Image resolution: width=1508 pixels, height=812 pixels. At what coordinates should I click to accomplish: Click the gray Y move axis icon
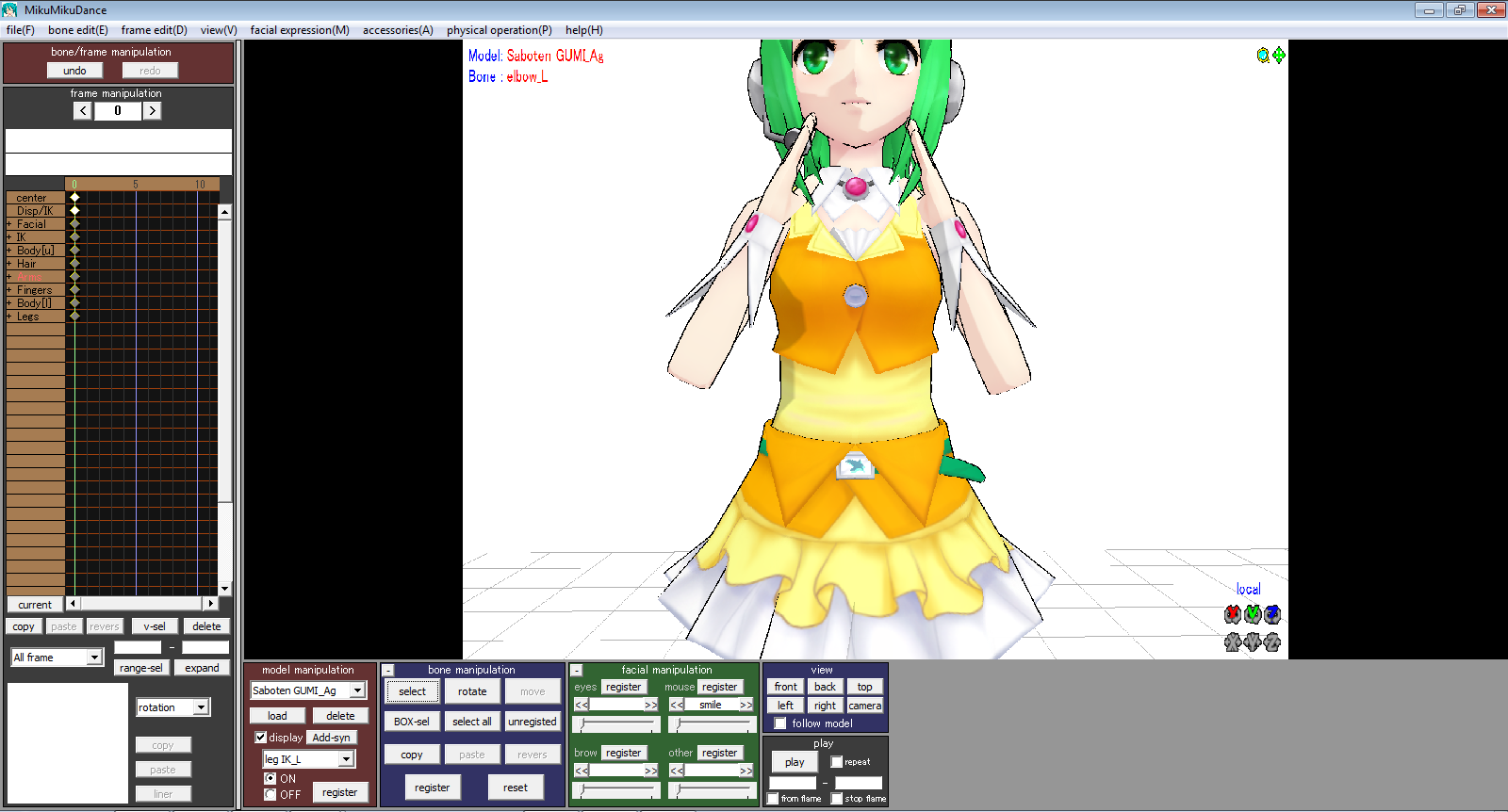pyautogui.click(x=1253, y=642)
